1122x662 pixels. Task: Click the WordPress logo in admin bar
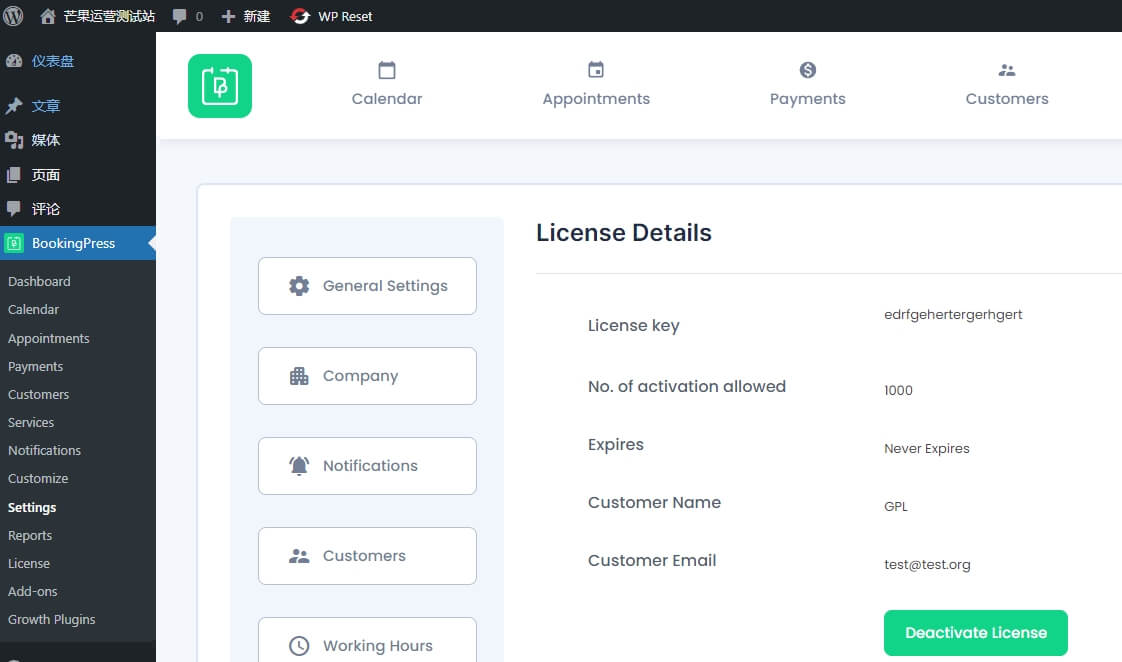click(14, 16)
